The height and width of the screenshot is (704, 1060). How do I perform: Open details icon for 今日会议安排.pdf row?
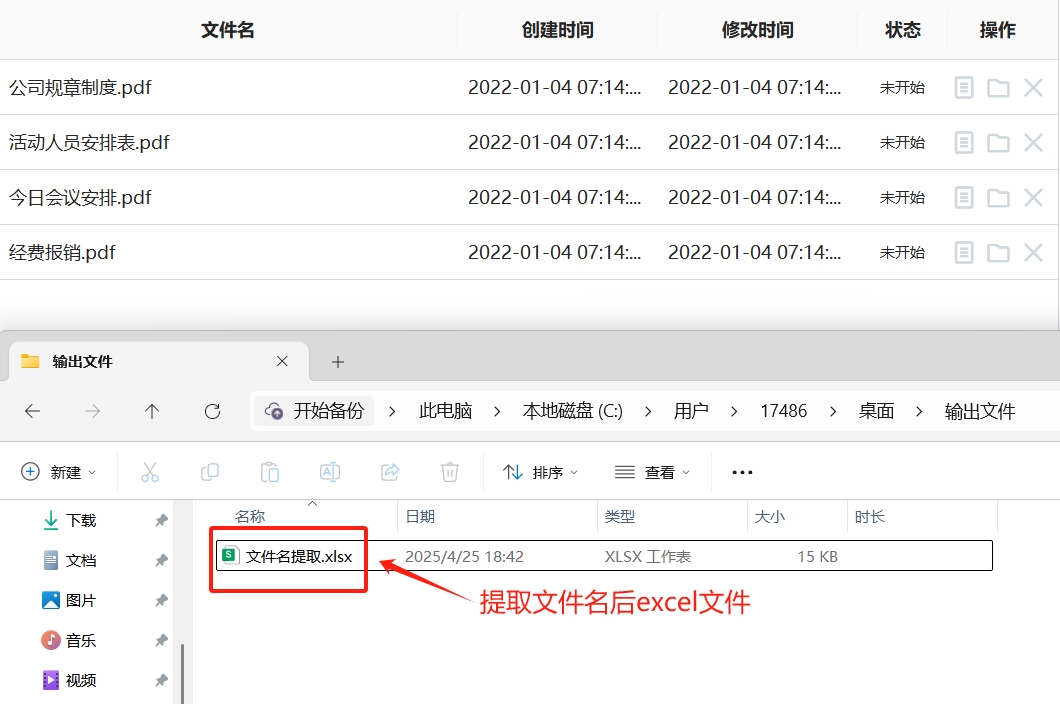[x=964, y=197]
